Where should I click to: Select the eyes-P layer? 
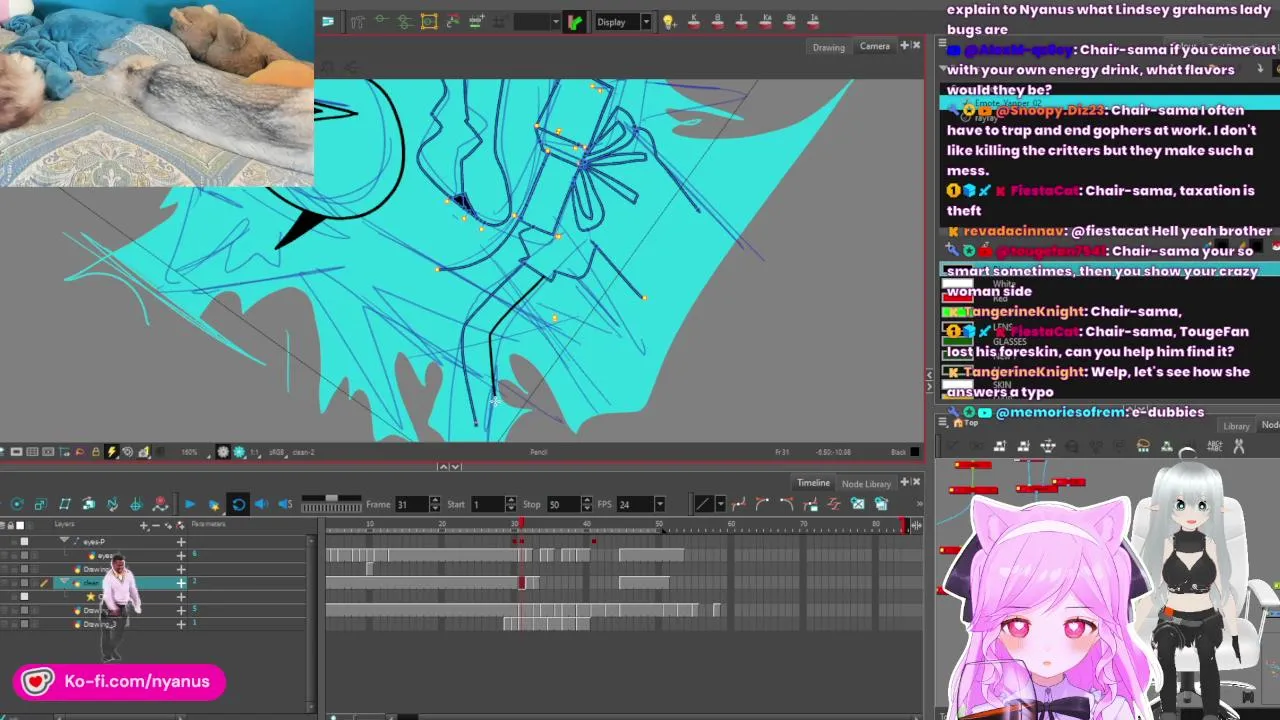click(x=94, y=542)
